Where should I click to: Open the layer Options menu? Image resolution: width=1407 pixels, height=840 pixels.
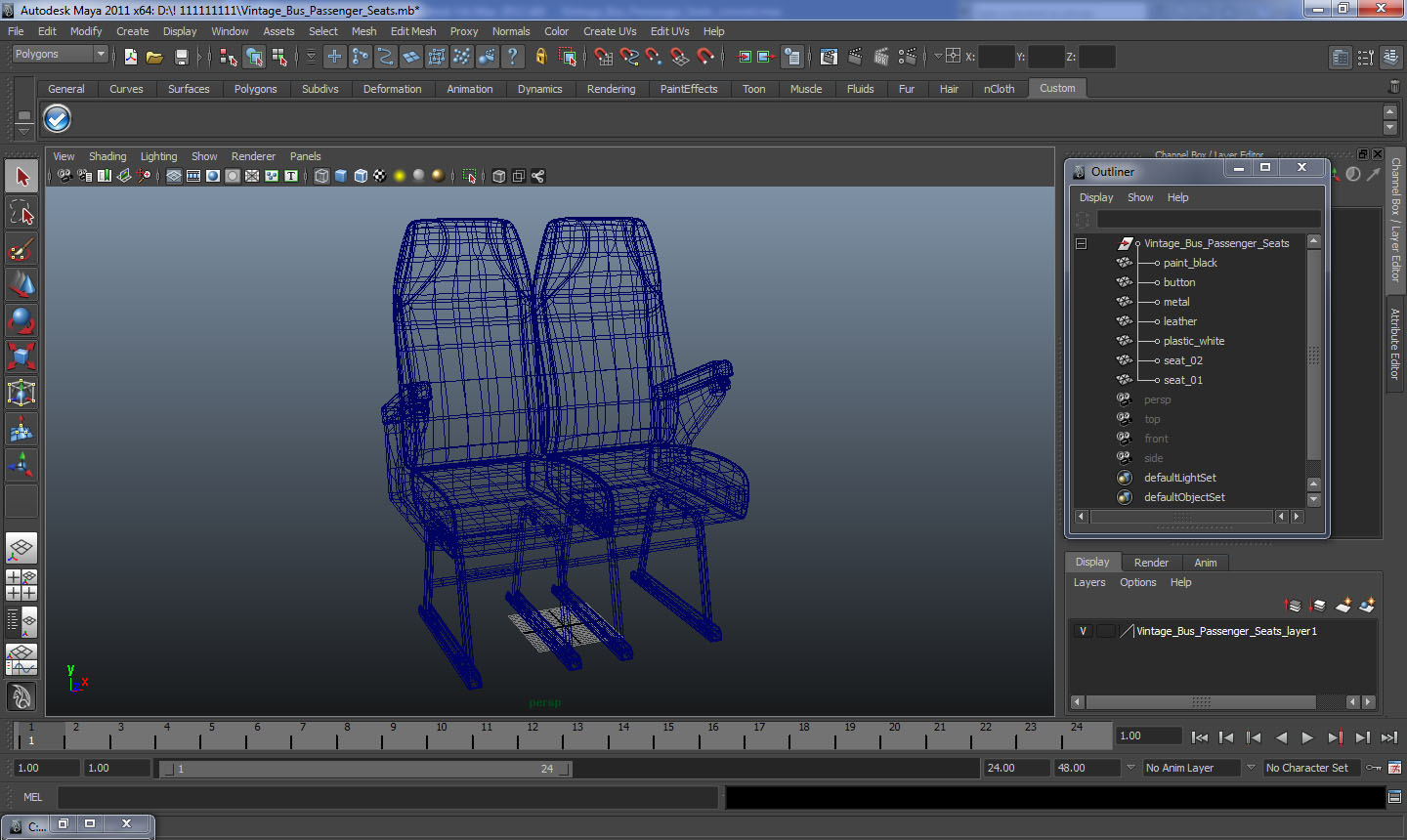1138,582
